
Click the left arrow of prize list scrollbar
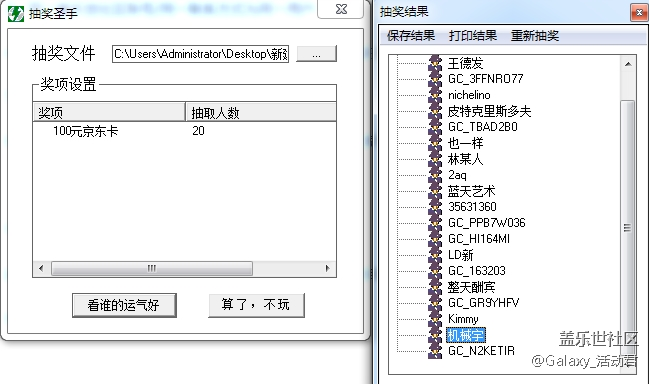point(41,268)
